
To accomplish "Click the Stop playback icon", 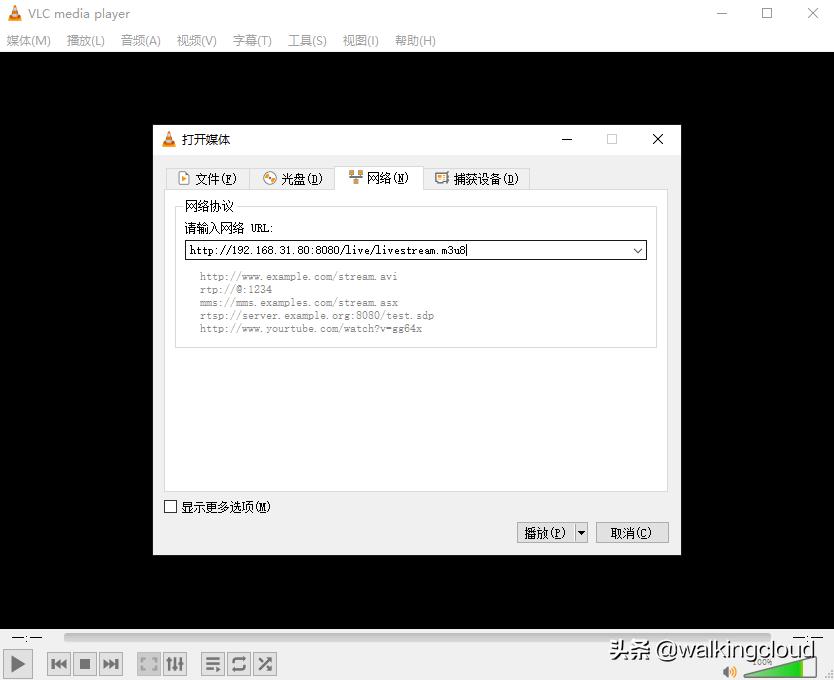I will click(85, 663).
